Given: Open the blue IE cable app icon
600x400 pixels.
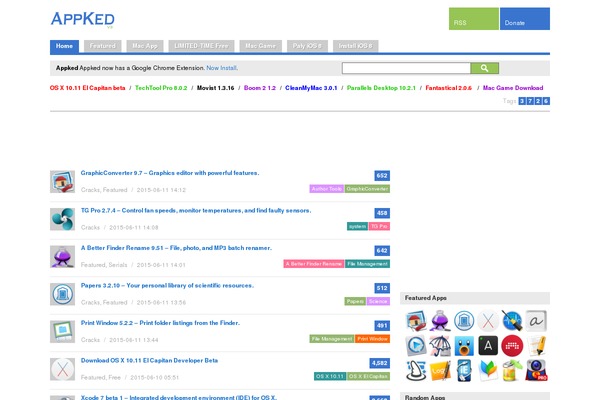Looking at the screenshot, I should (x=464, y=371).
